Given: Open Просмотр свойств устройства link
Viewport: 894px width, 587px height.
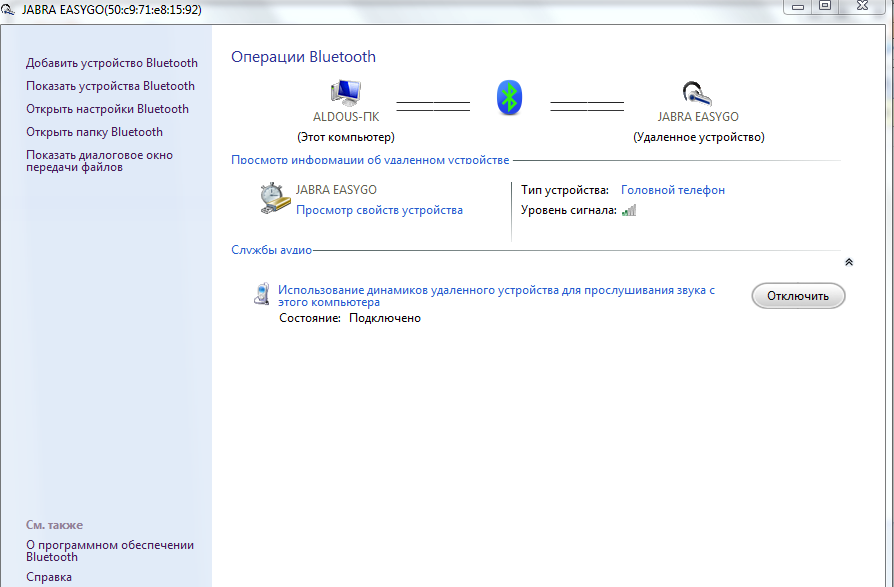Looking at the screenshot, I should (379, 210).
